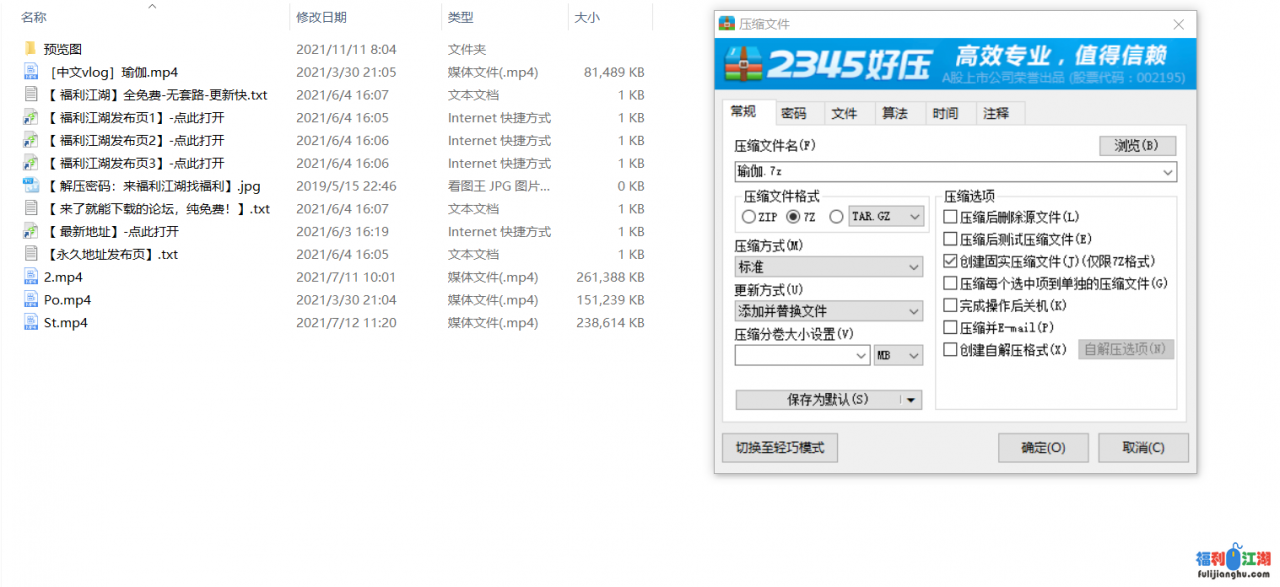Select the 瑜伽.mp4 video file icon
The height and width of the screenshot is (587, 1280).
(30, 72)
